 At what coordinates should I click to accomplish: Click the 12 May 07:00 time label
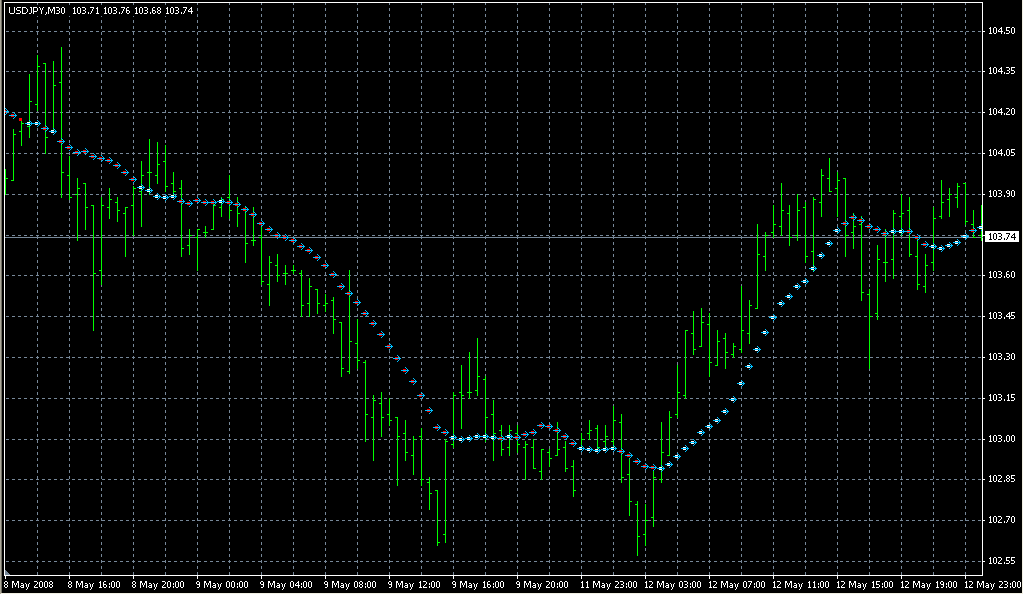pyautogui.click(x=733, y=584)
